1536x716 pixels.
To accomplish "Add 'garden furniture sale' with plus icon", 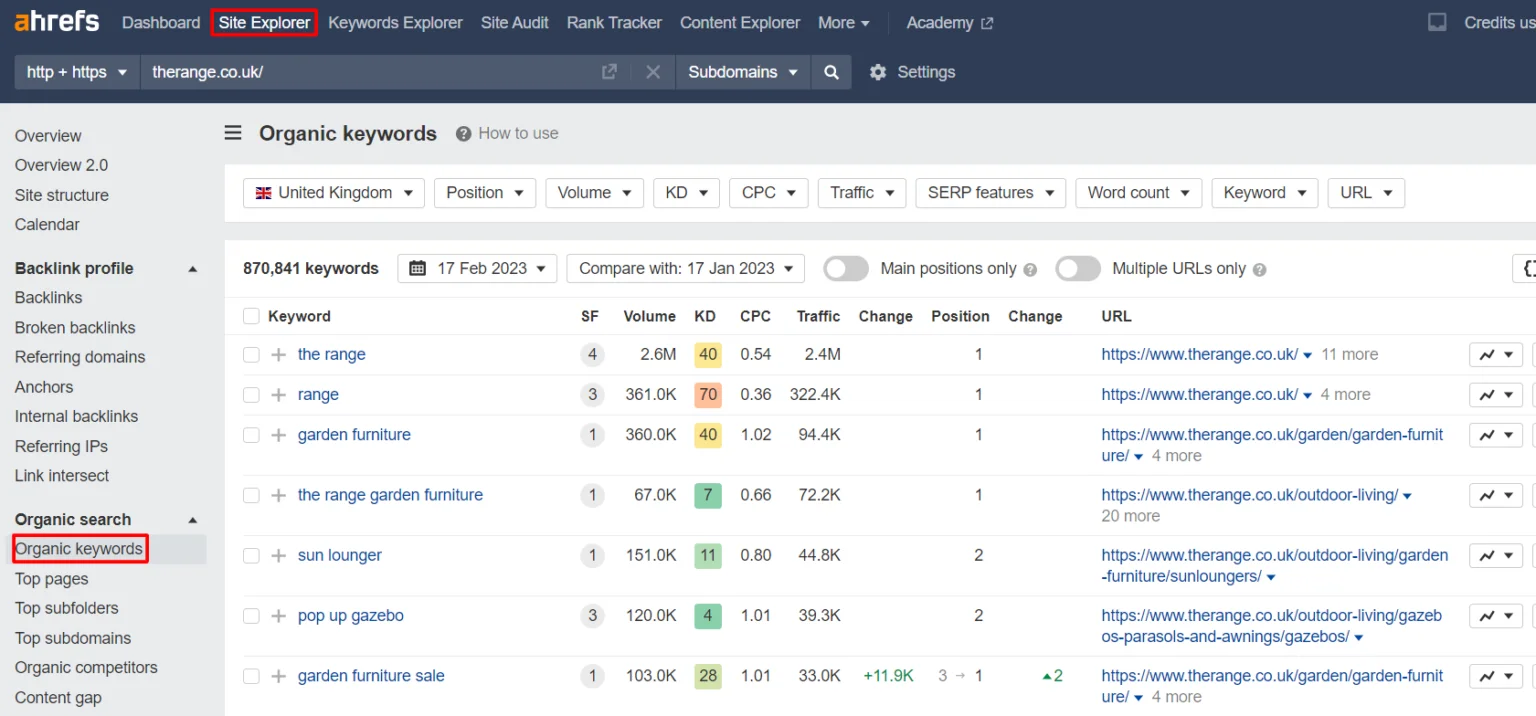I will coord(279,676).
